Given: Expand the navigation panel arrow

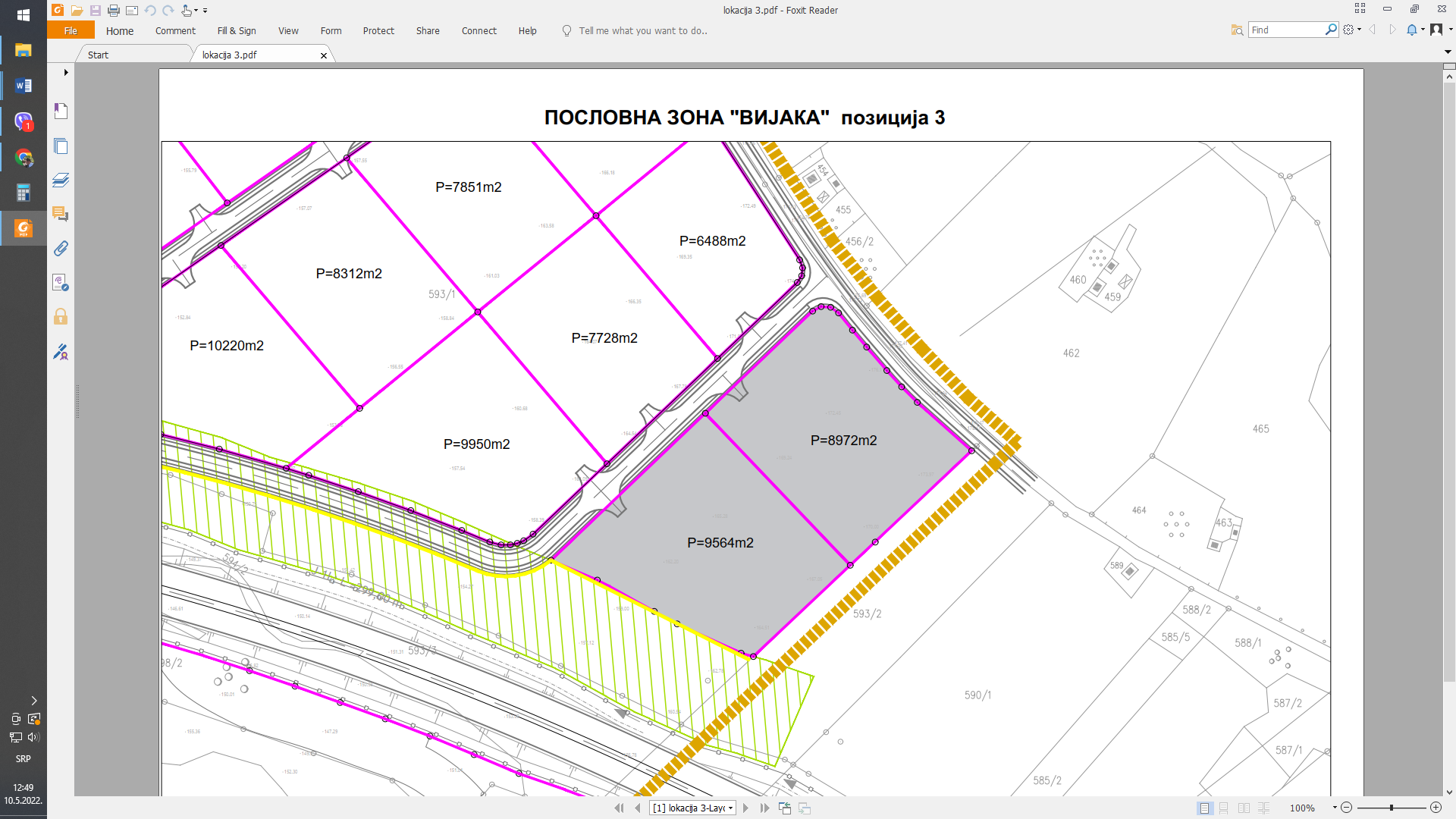Looking at the screenshot, I should (x=66, y=73).
